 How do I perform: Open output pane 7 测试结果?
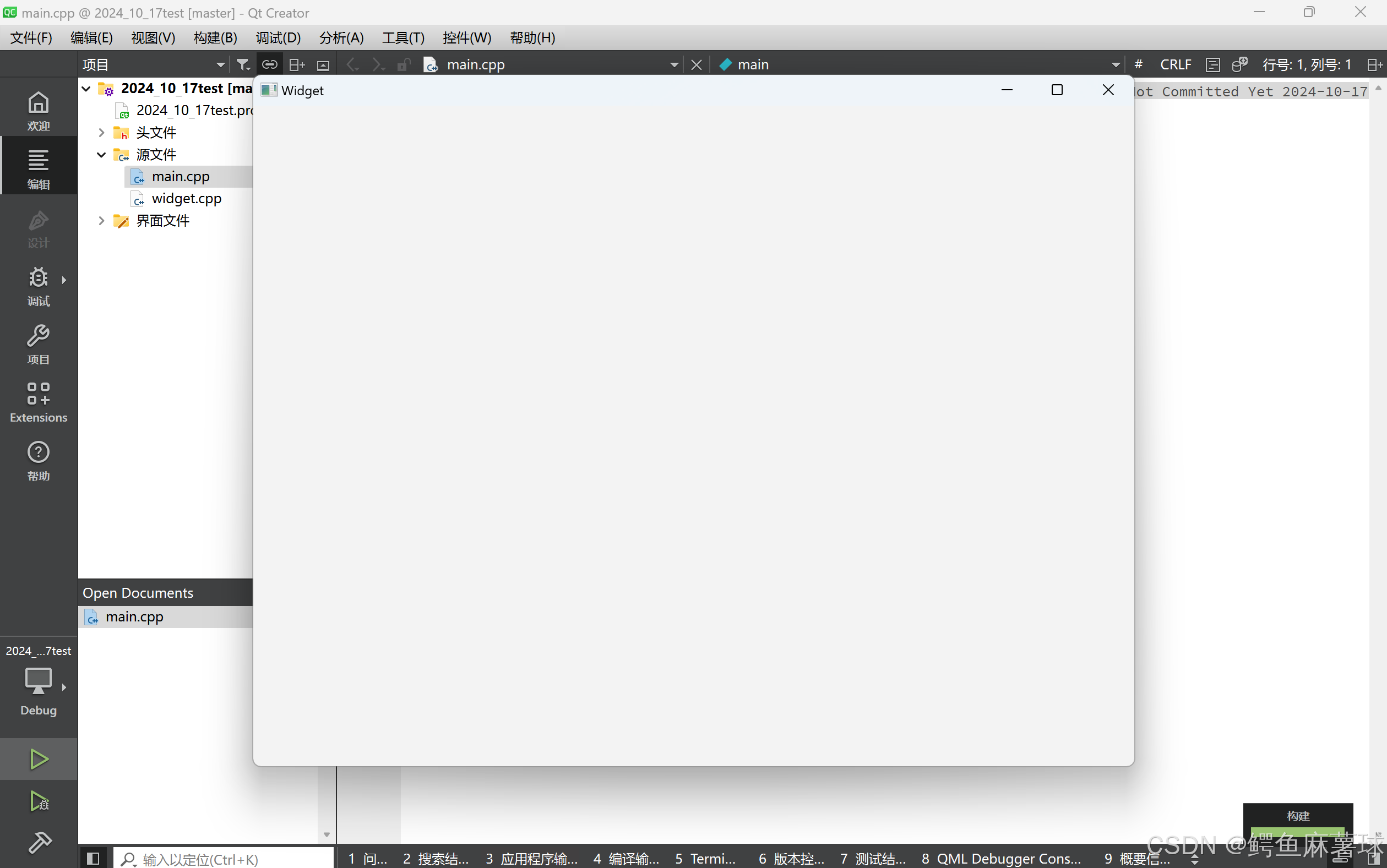(873, 858)
